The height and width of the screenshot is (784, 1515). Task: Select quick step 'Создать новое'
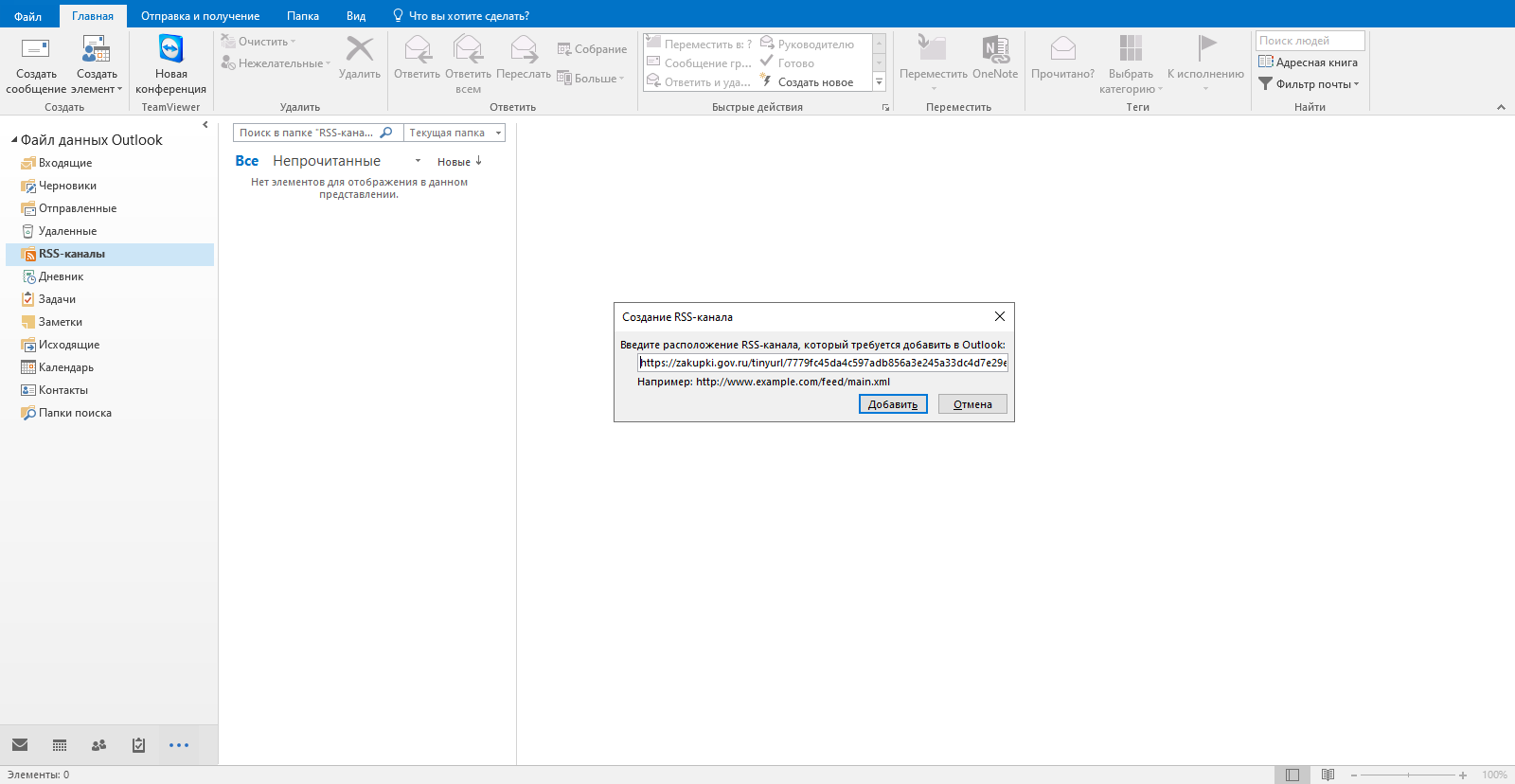pos(807,82)
